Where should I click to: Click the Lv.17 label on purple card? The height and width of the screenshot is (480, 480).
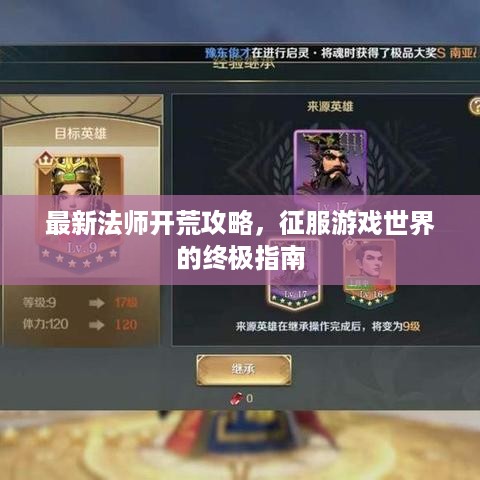click(x=295, y=294)
